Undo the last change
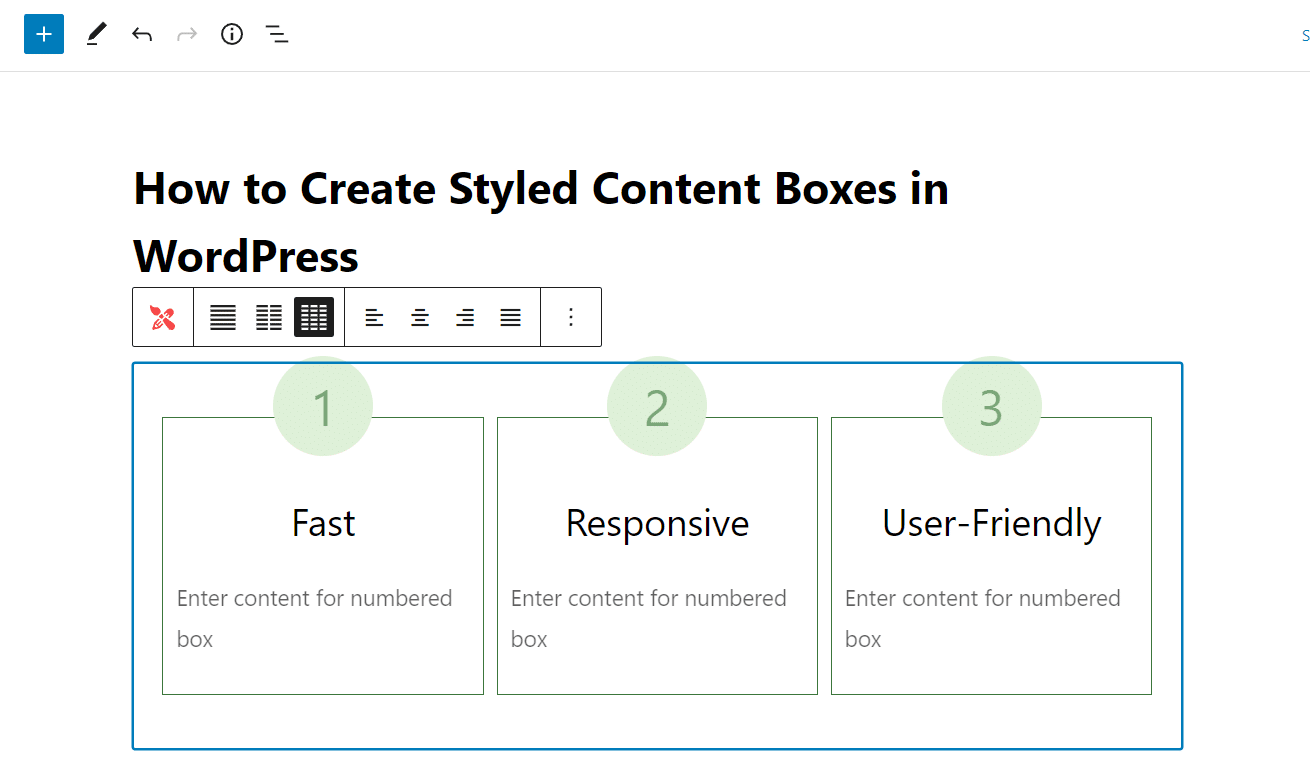The height and width of the screenshot is (782, 1310). pos(142,35)
